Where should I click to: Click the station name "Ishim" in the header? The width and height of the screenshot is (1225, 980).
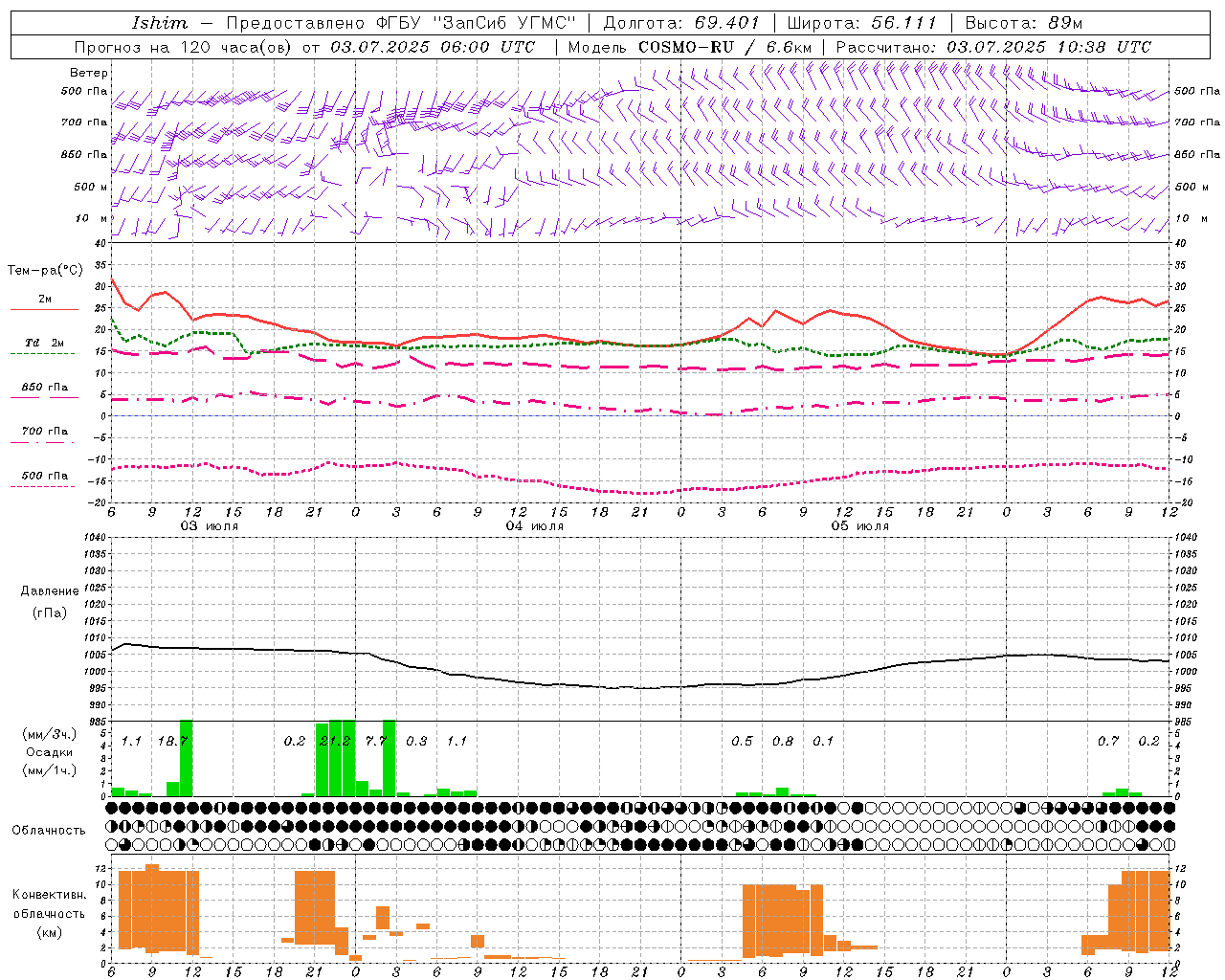tap(160, 23)
